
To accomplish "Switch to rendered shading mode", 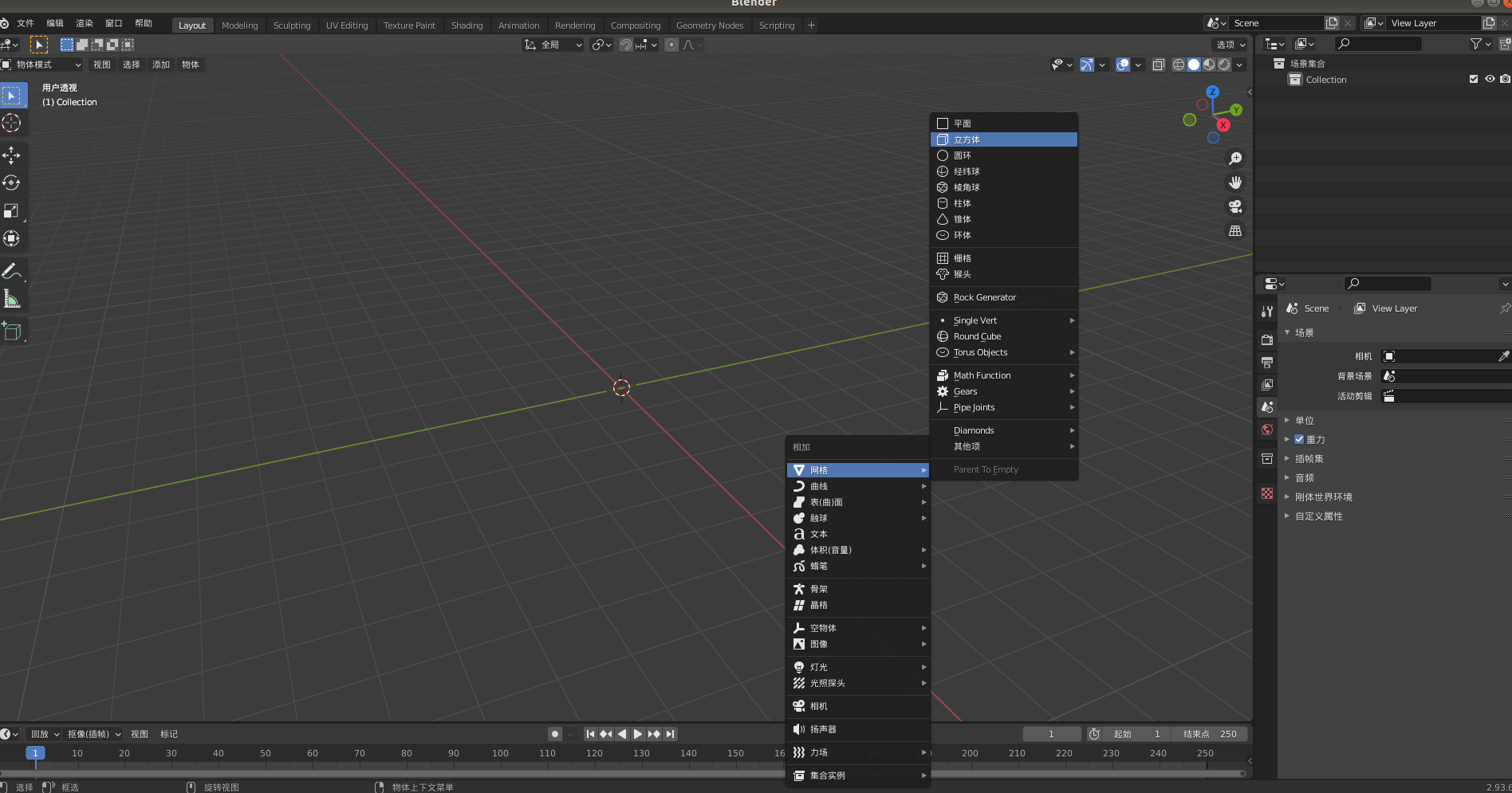I will point(1224,65).
